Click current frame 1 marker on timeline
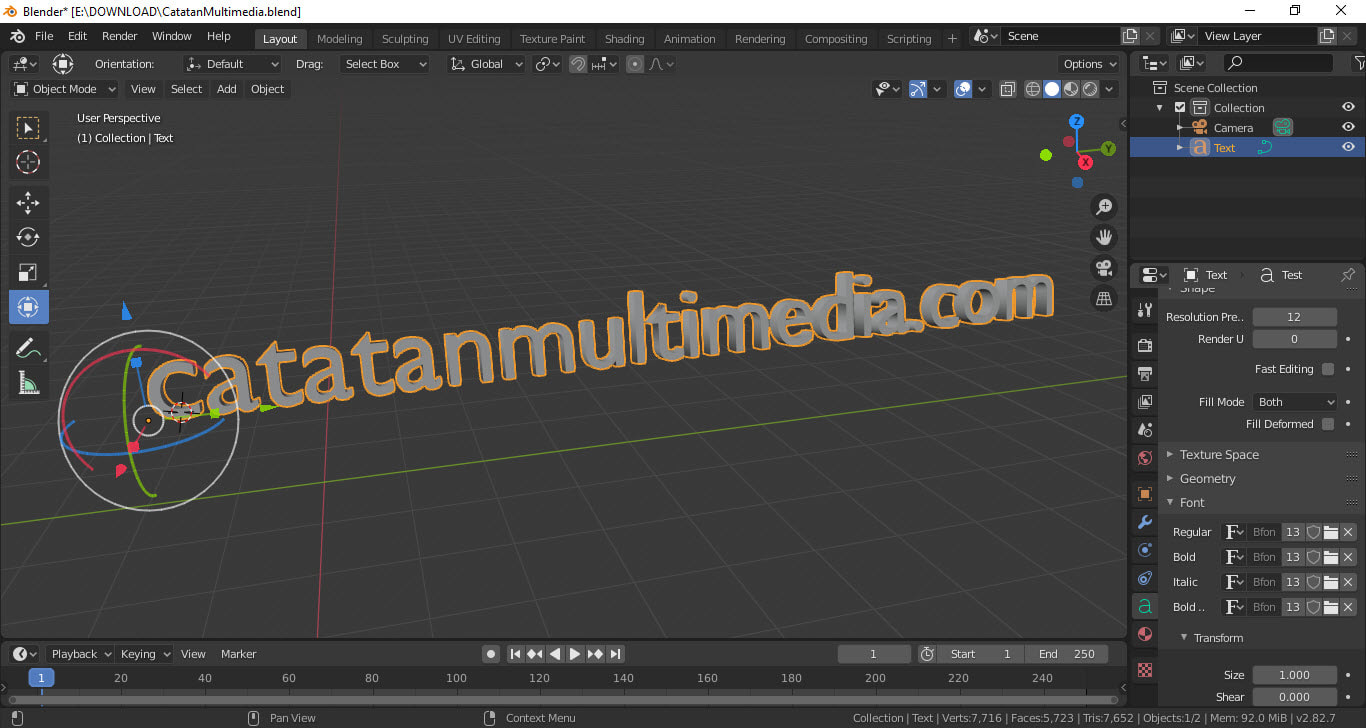The width and height of the screenshot is (1366, 728). 41,677
